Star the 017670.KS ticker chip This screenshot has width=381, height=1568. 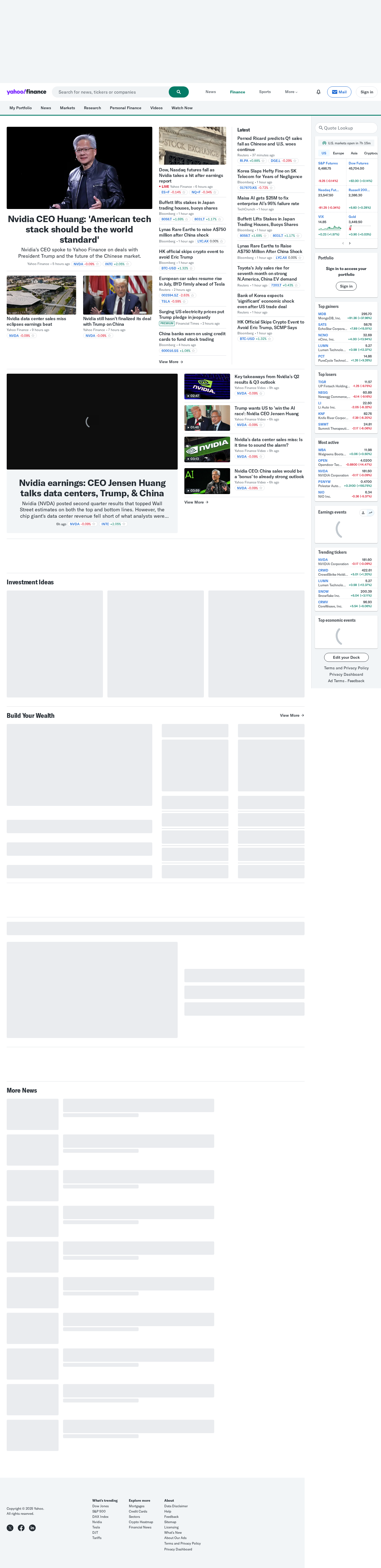271,188
